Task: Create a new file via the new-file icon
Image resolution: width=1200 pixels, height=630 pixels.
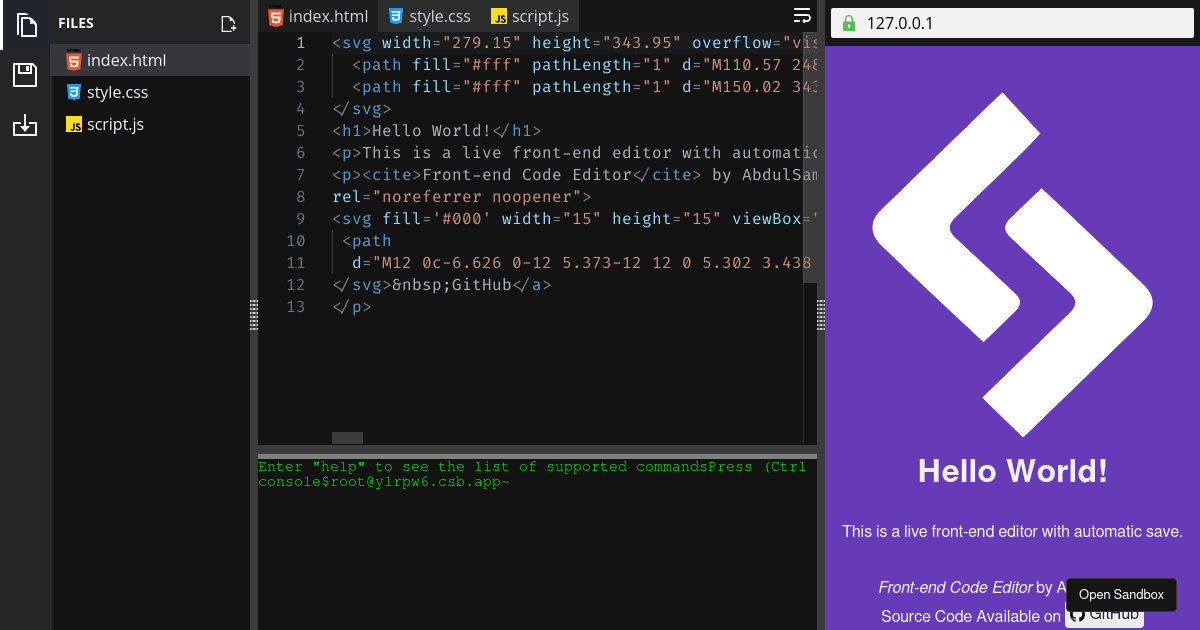Action: pyautogui.click(x=228, y=22)
